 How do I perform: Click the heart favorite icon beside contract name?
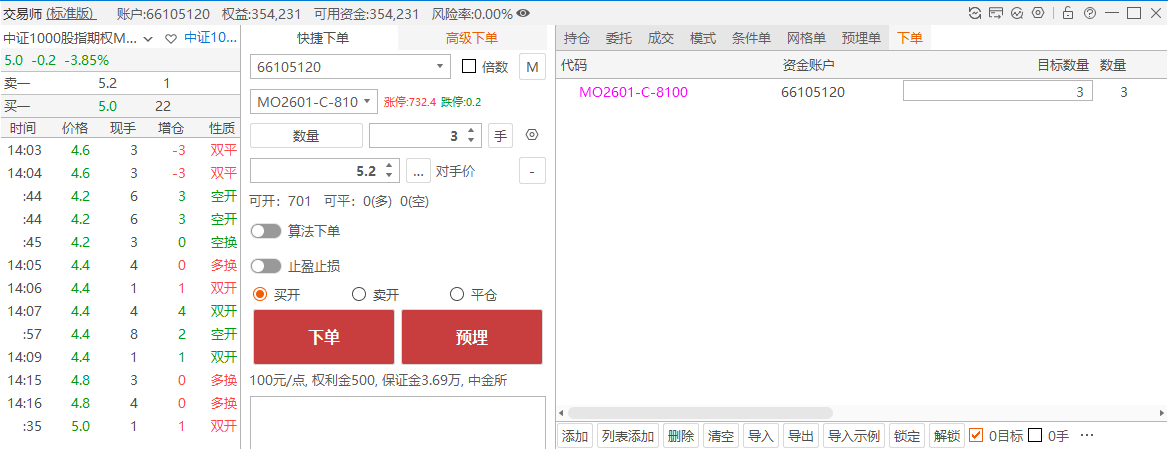point(170,39)
